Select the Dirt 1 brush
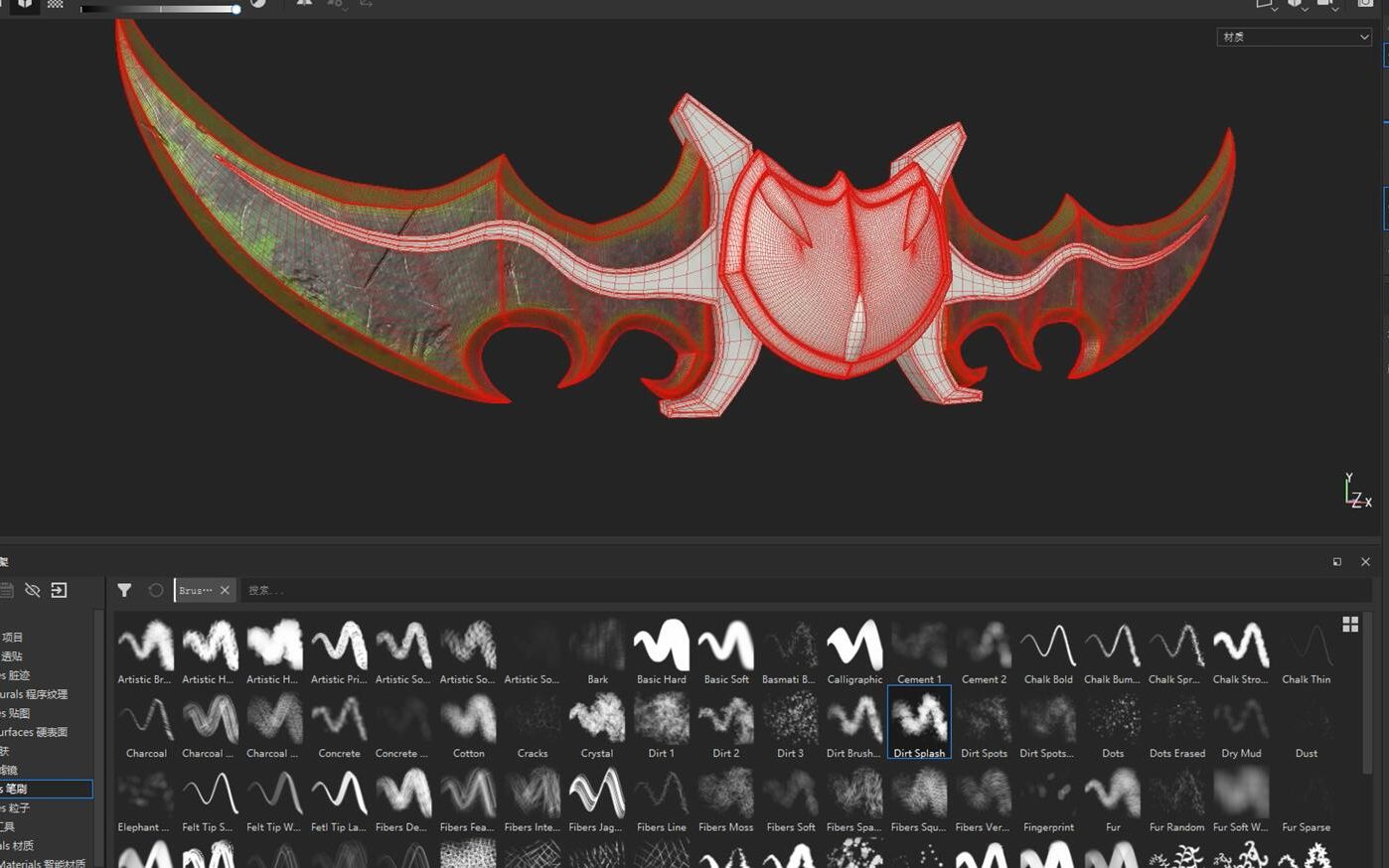1389x868 pixels. click(x=662, y=725)
